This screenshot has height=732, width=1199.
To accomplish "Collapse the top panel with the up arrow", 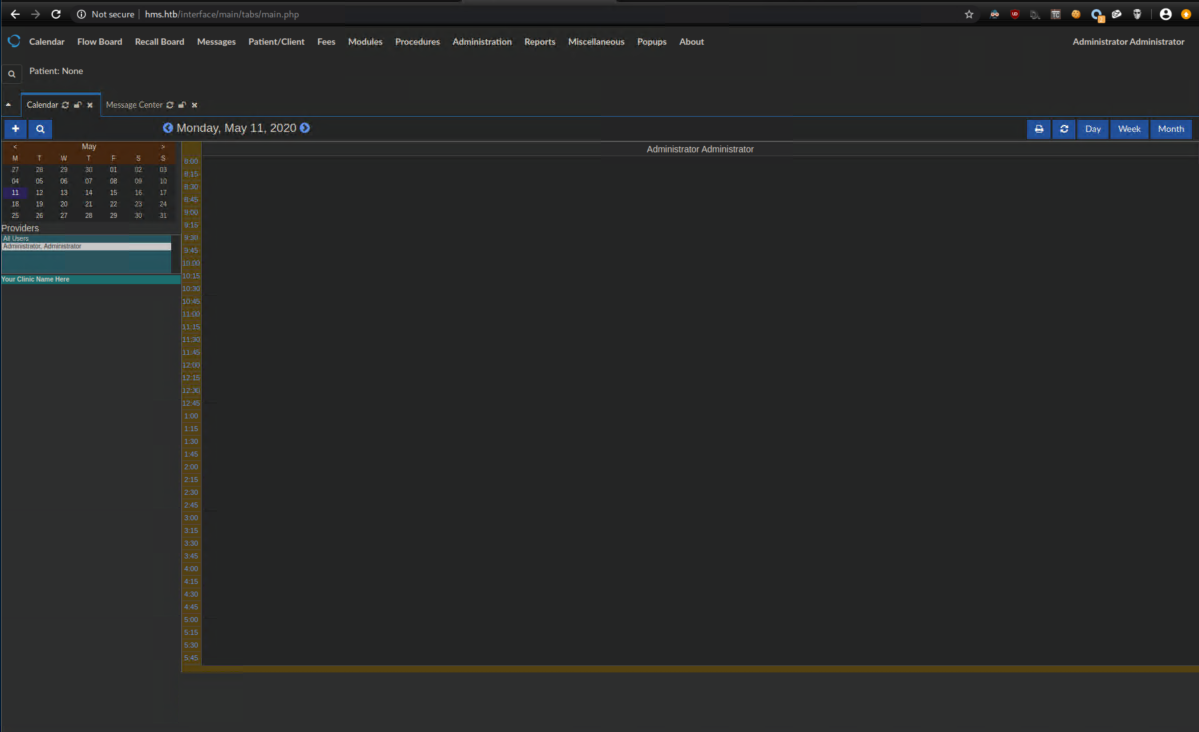I will (x=8, y=105).
